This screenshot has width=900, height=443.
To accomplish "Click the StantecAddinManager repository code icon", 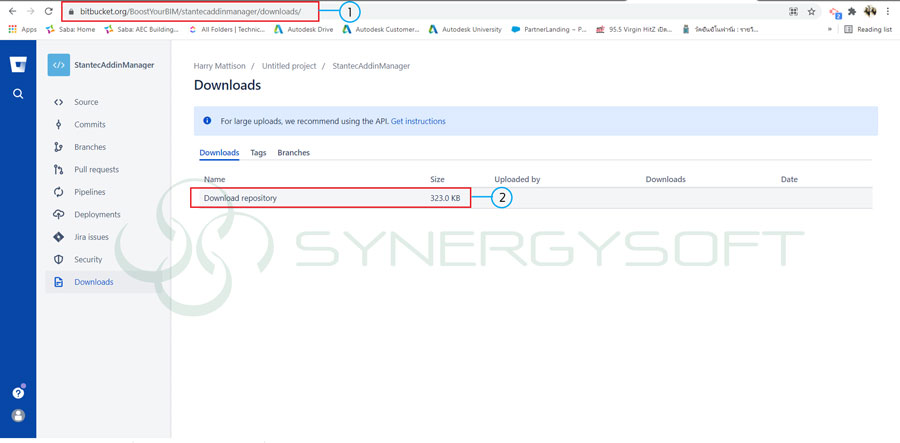I will pos(59,65).
